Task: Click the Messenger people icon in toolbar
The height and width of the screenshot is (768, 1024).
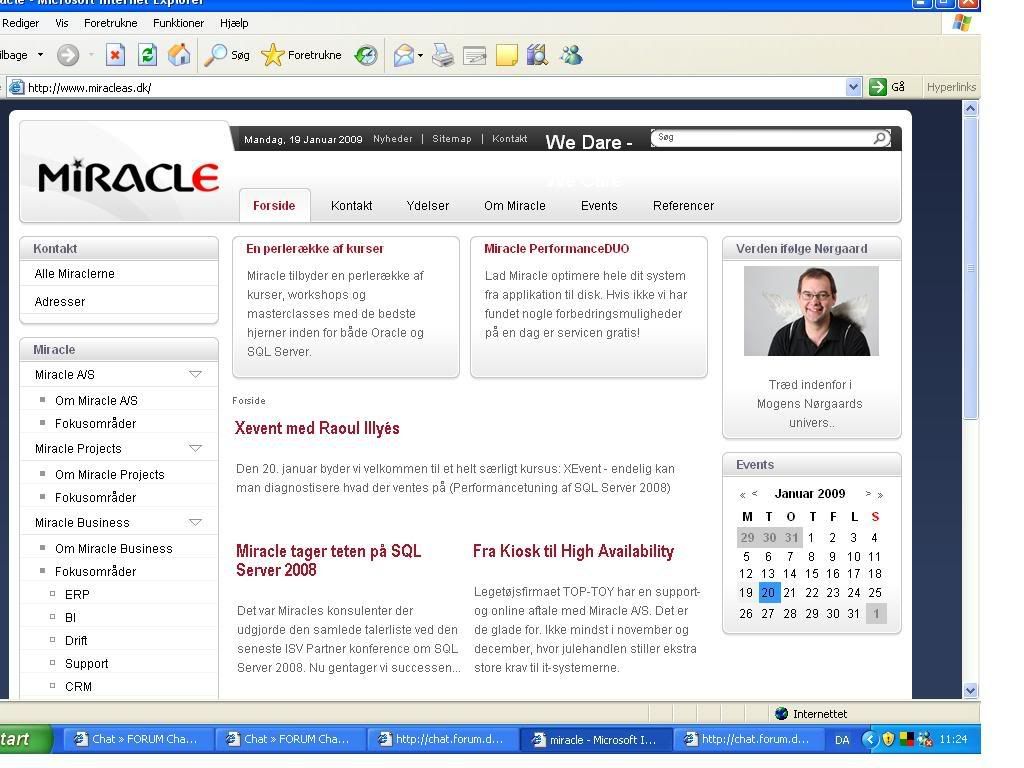Action: [571, 56]
